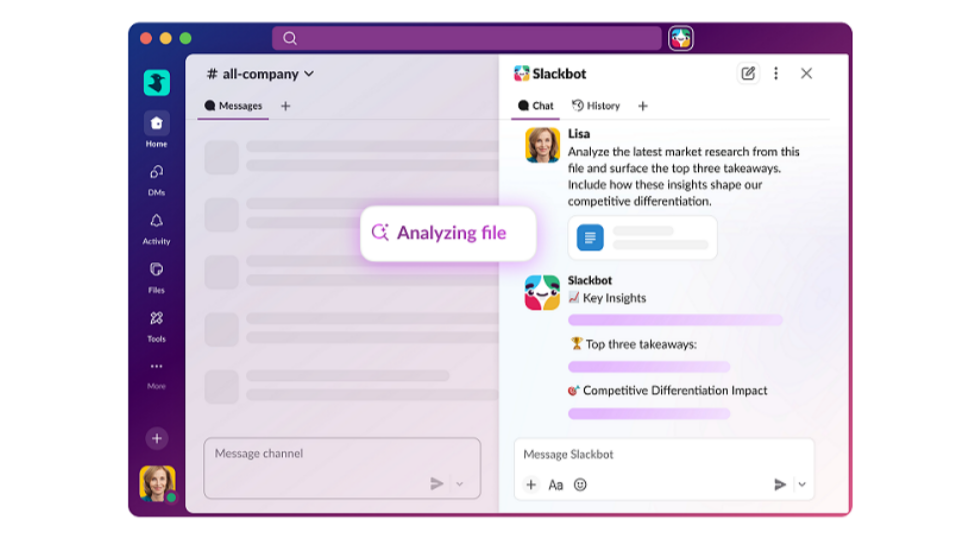Open emoji picker in Slackbot composer
The image size is (971, 546).
(x=580, y=485)
